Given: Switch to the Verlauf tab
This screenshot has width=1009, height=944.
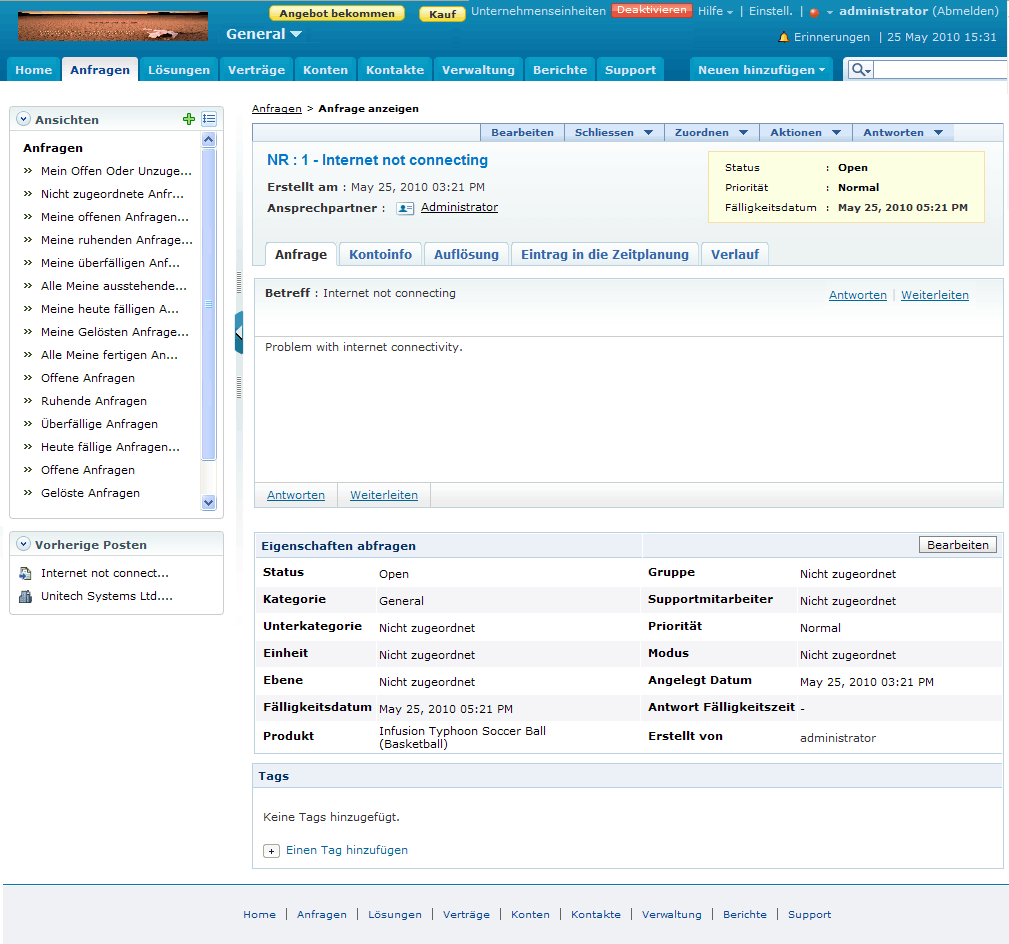Looking at the screenshot, I should pyautogui.click(x=735, y=254).
